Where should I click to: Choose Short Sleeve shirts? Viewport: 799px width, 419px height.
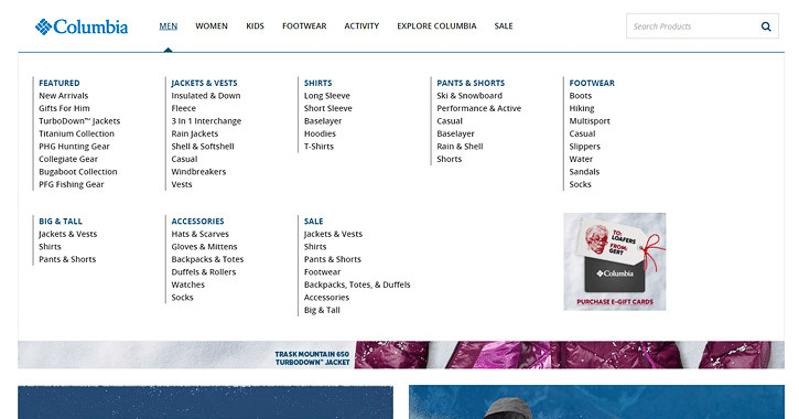click(x=328, y=109)
